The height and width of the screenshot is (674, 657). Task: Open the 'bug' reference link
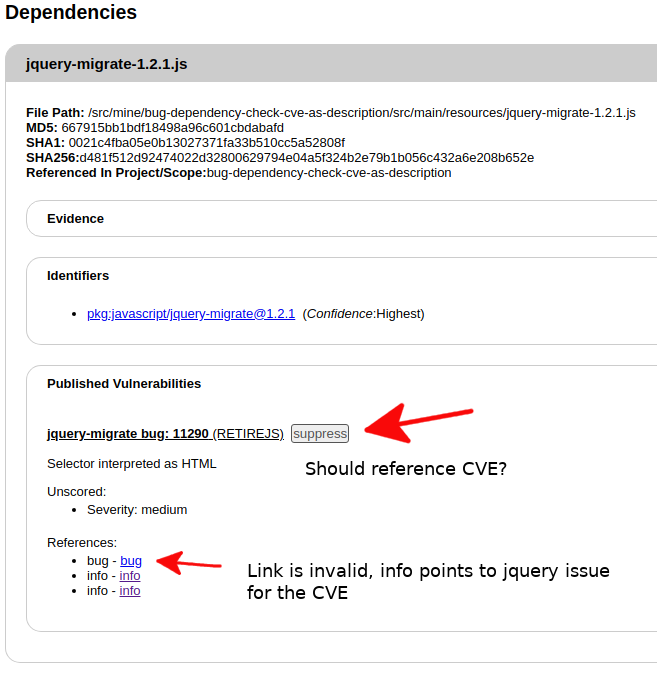point(131,561)
